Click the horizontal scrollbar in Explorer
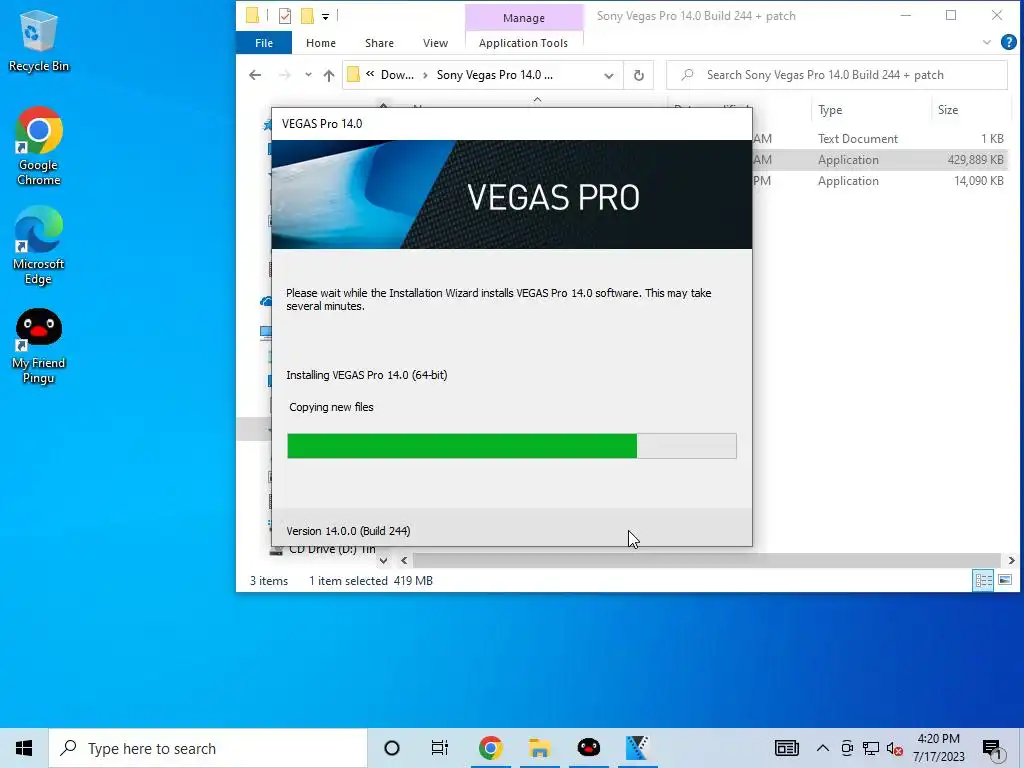Image resolution: width=1024 pixels, height=768 pixels. click(707, 560)
